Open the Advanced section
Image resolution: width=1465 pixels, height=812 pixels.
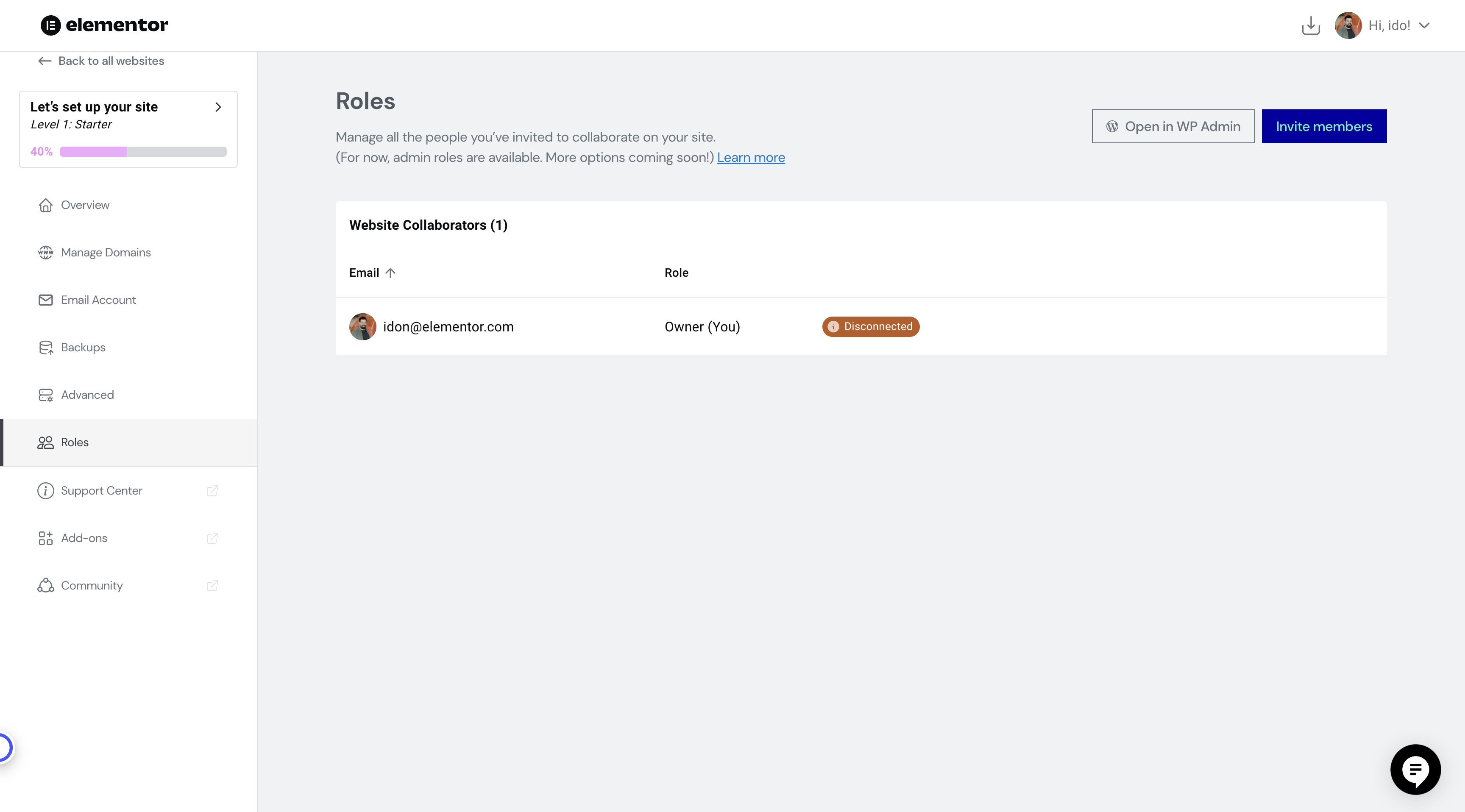128,395
